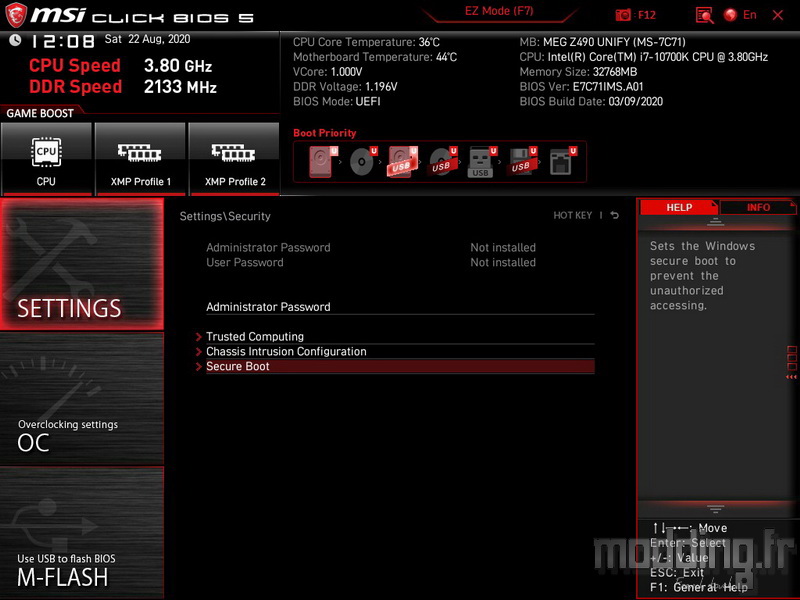This screenshot has width=800, height=600.
Task: Click the GAME BOOST label
Action: [40, 113]
